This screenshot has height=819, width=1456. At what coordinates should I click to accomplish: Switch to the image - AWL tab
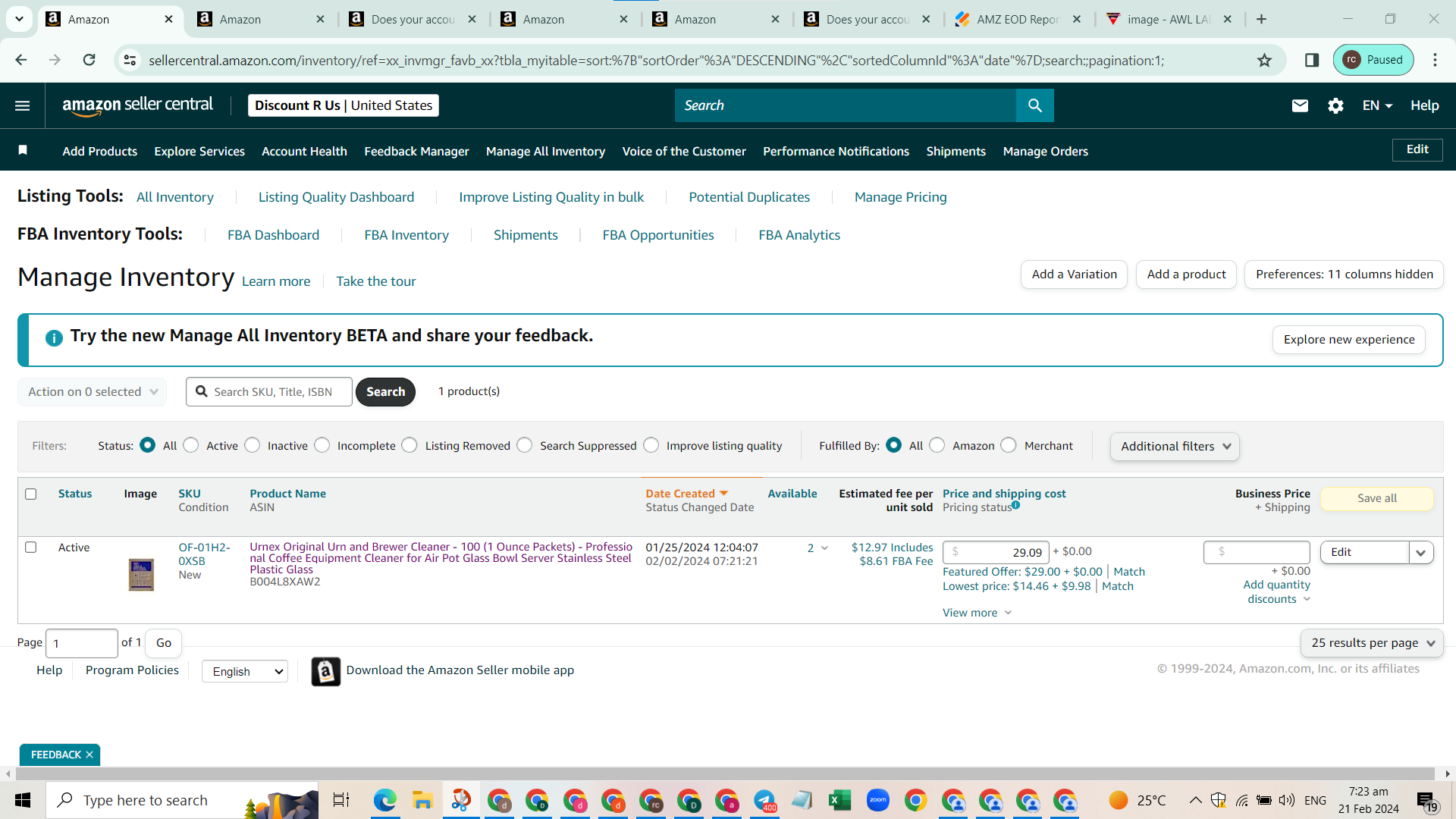point(1169,20)
